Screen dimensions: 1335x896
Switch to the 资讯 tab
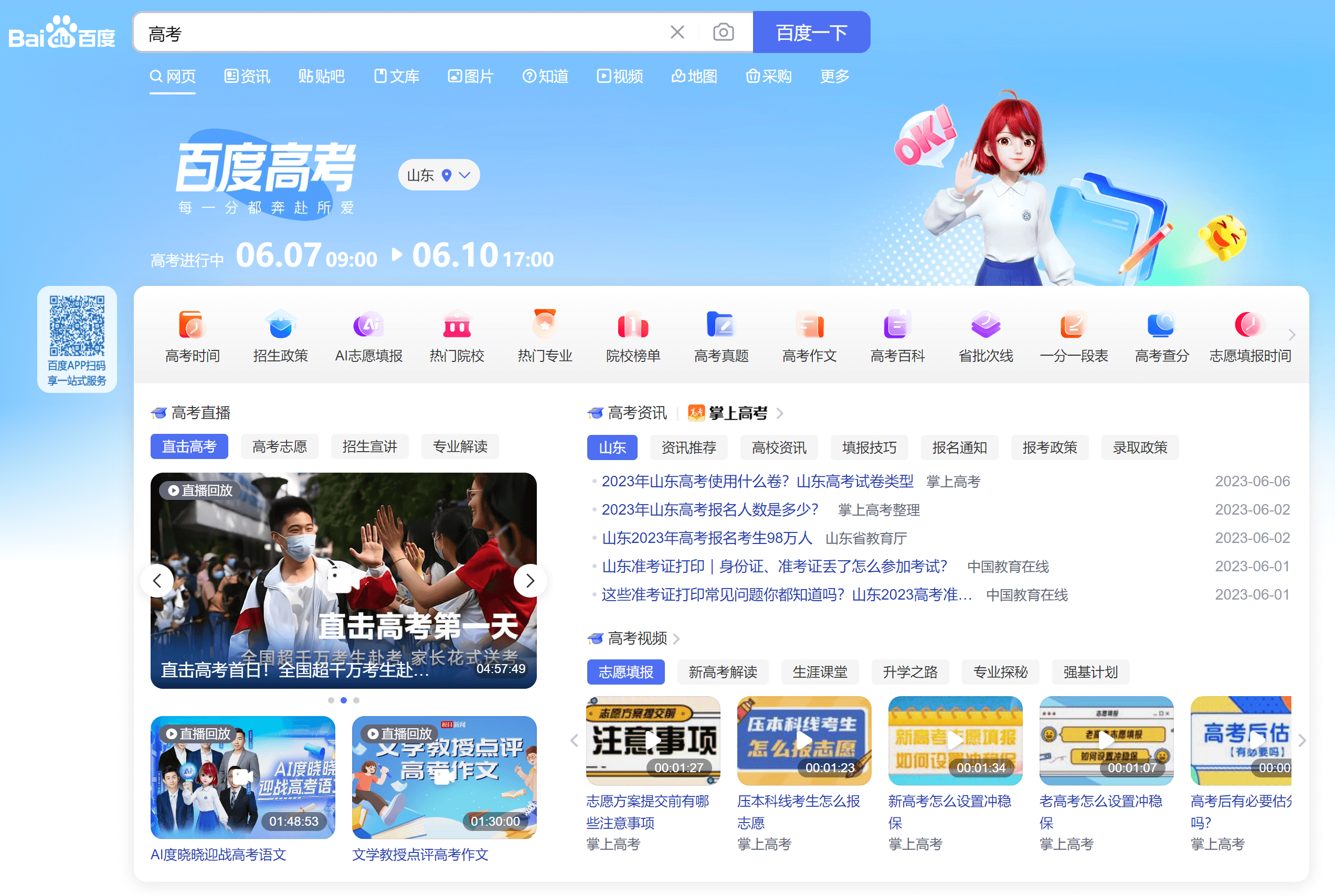click(x=247, y=76)
